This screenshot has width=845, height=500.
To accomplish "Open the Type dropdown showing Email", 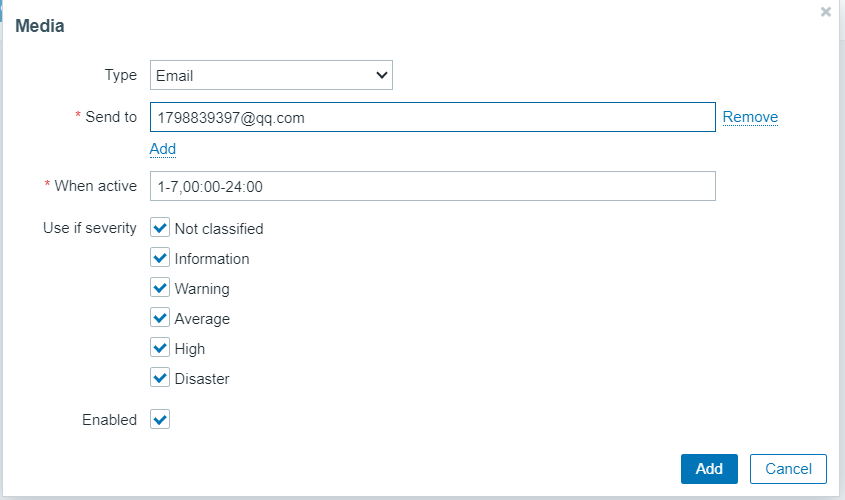I will point(271,75).
